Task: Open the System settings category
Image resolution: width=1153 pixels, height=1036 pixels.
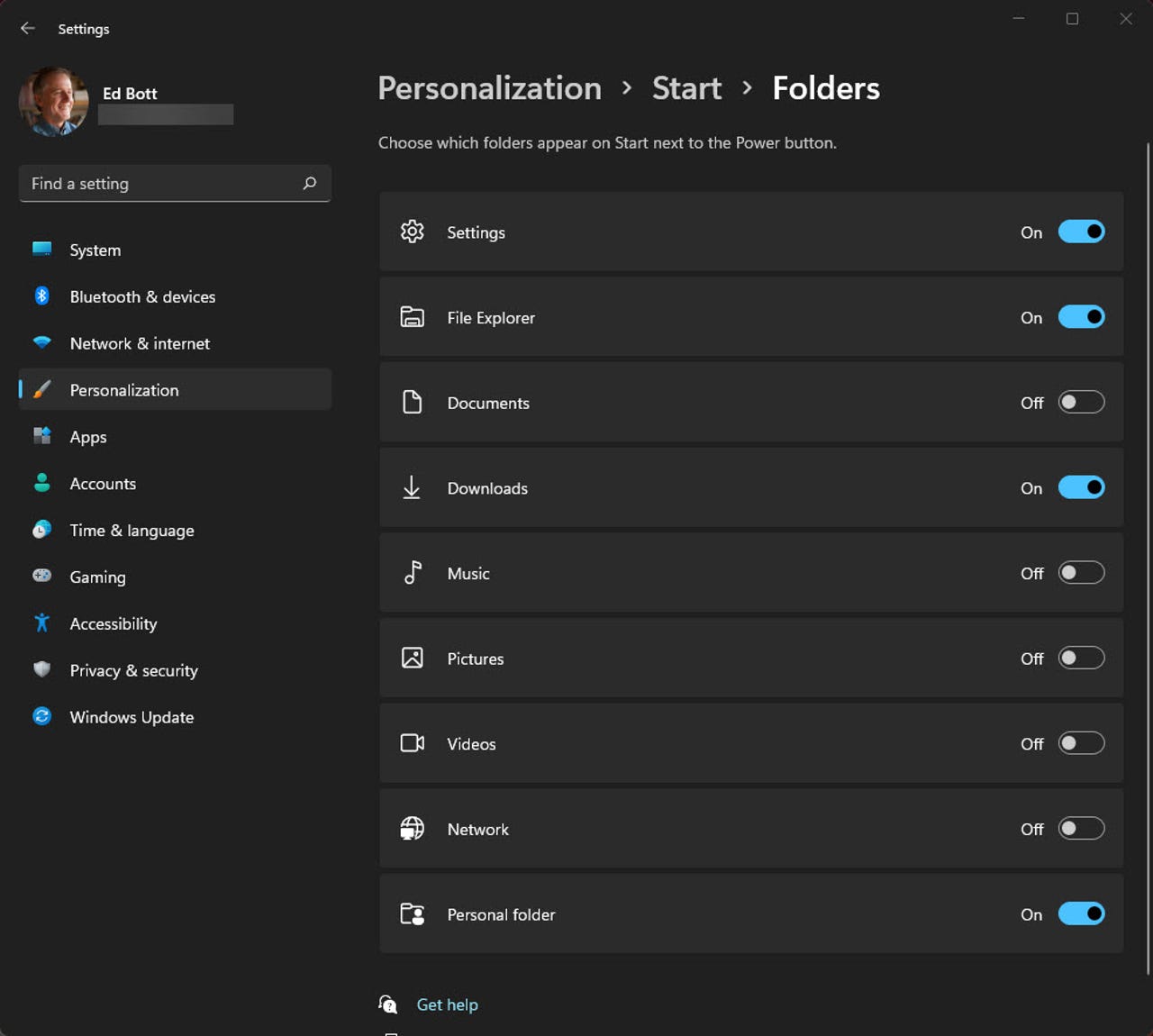Action: 175,250
